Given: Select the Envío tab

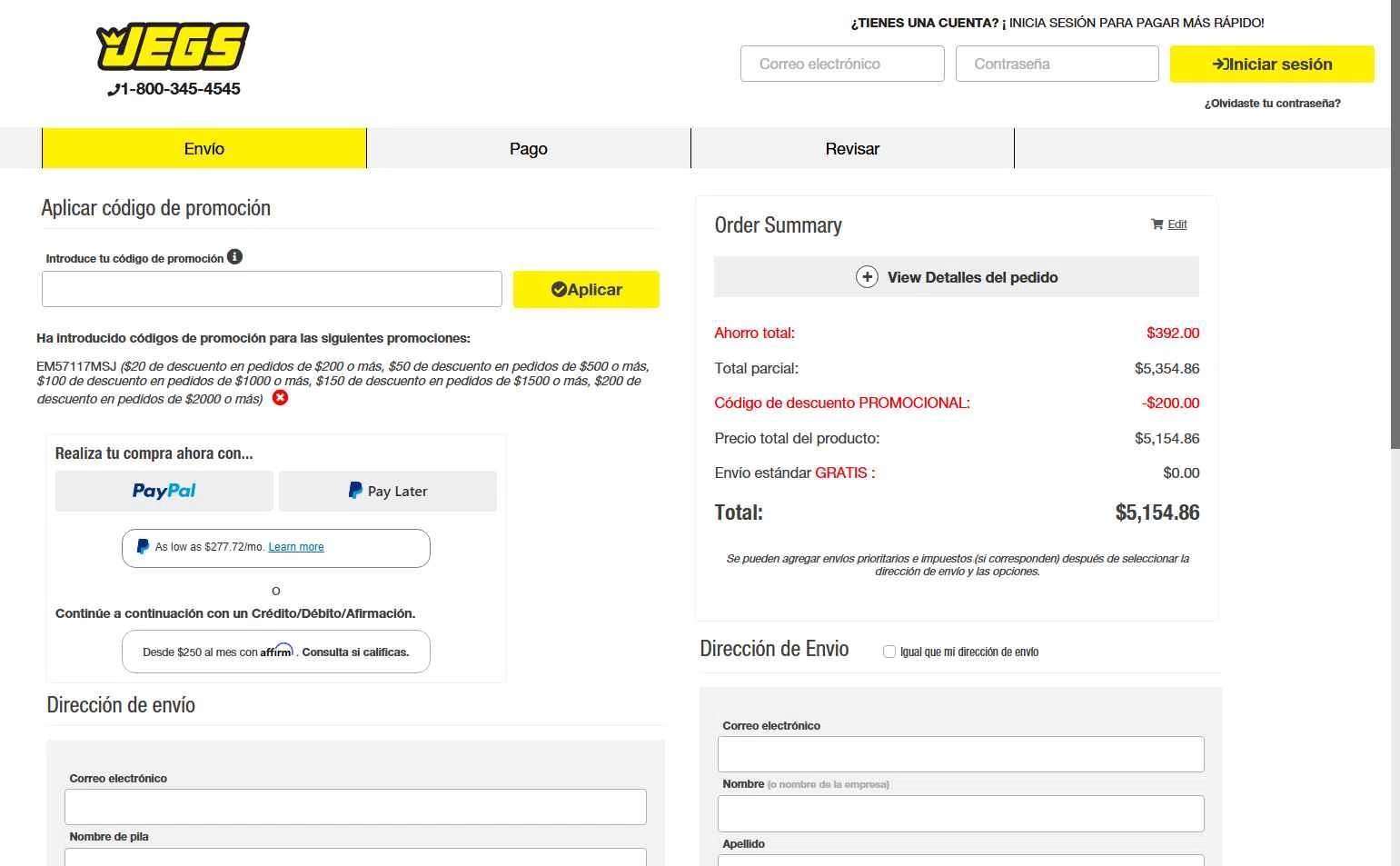Looking at the screenshot, I should click(x=204, y=149).
